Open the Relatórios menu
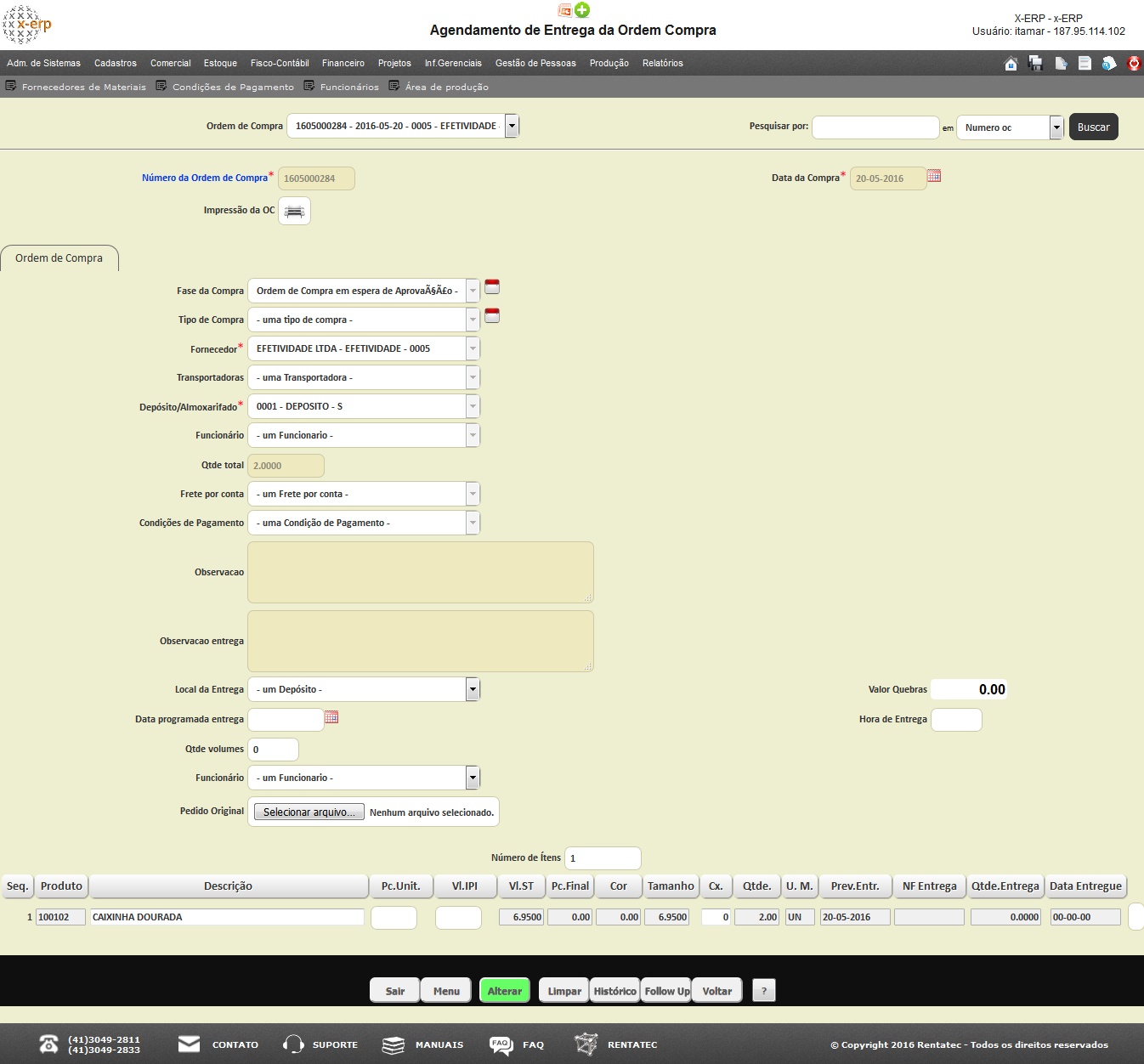Image resolution: width=1144 pixels, height=1064 pixels. pyautogui.click(x=663, y=63)
